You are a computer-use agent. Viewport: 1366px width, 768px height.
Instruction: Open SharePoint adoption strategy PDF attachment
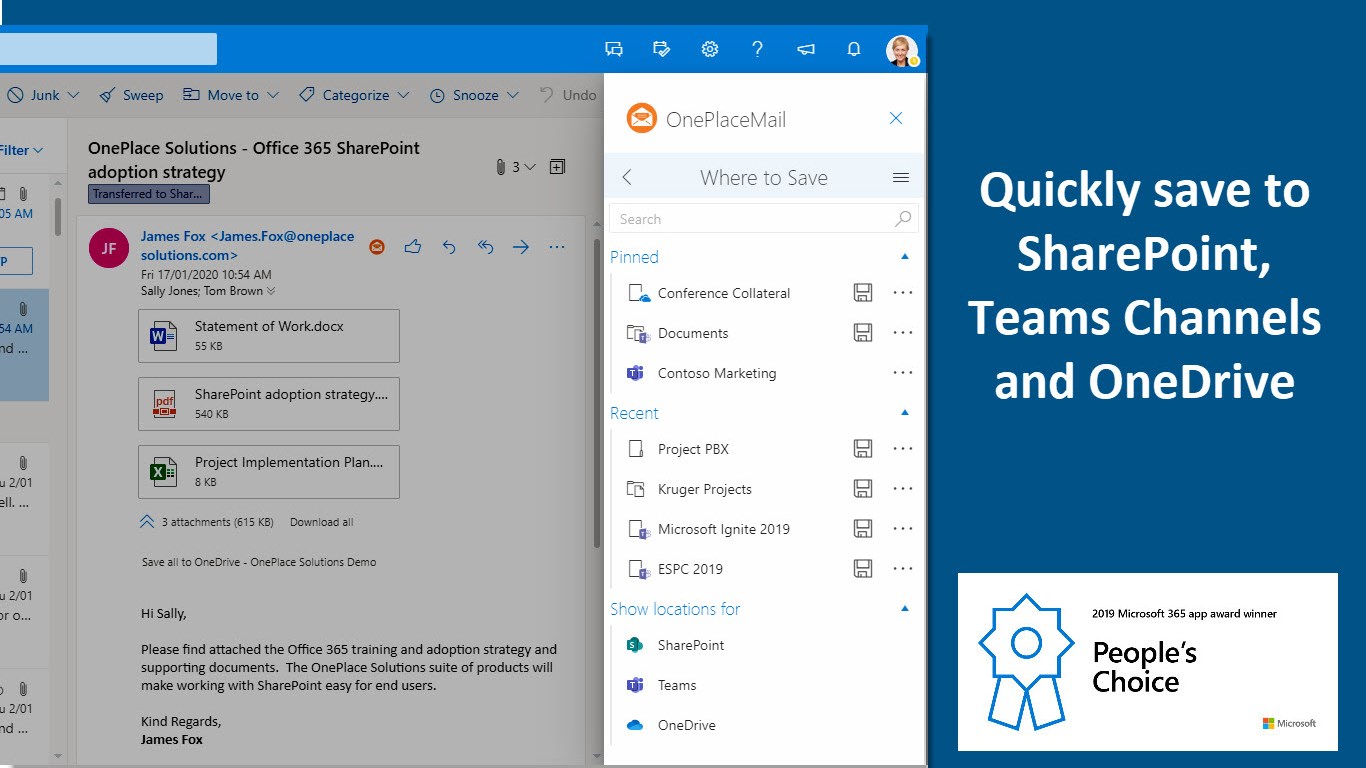pos(269,404)
